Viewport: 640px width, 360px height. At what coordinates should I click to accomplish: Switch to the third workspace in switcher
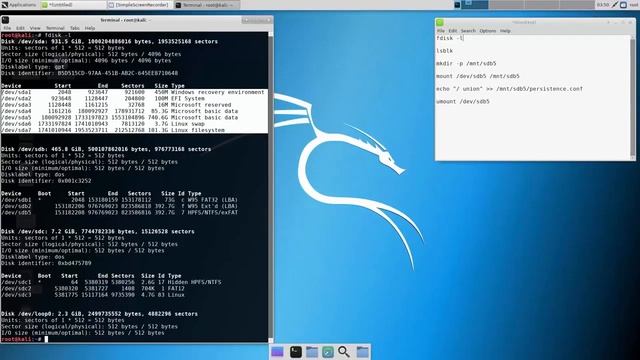541,5
